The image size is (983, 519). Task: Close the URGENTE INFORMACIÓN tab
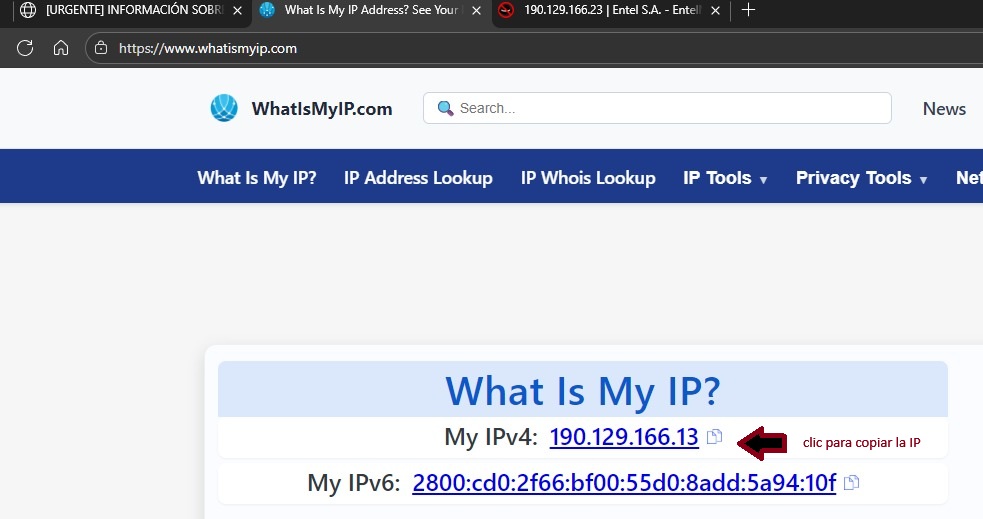(x=238, y=11)
